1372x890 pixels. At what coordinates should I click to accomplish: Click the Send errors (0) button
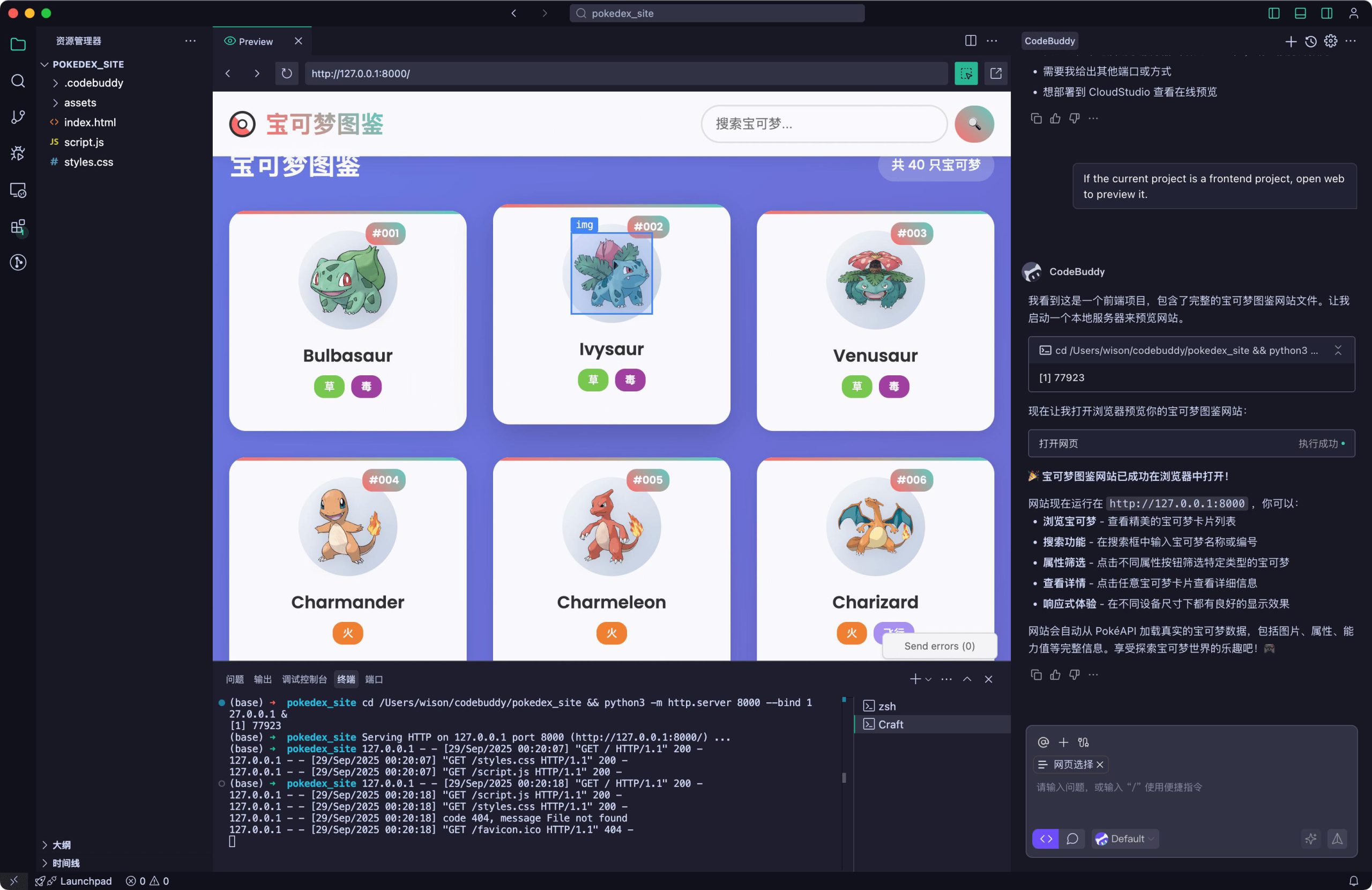click(x=938, y=646)
